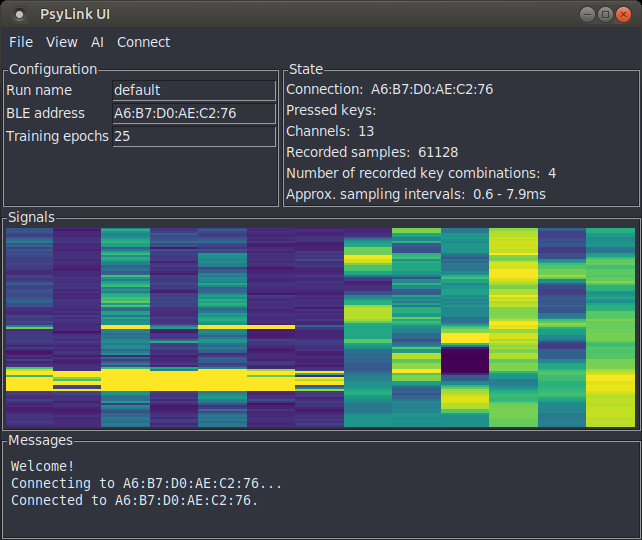Close the PsyLink UI window
The image size is (642, 540).
click(x=623, y=15)
